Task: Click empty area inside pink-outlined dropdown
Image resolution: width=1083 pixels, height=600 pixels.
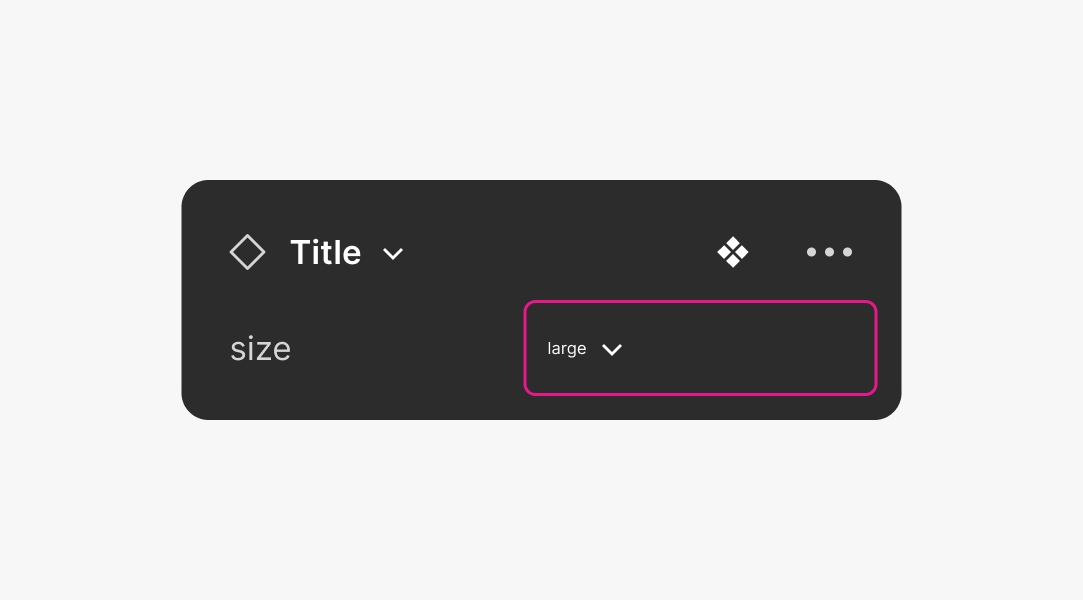Action: click(760, 348)
